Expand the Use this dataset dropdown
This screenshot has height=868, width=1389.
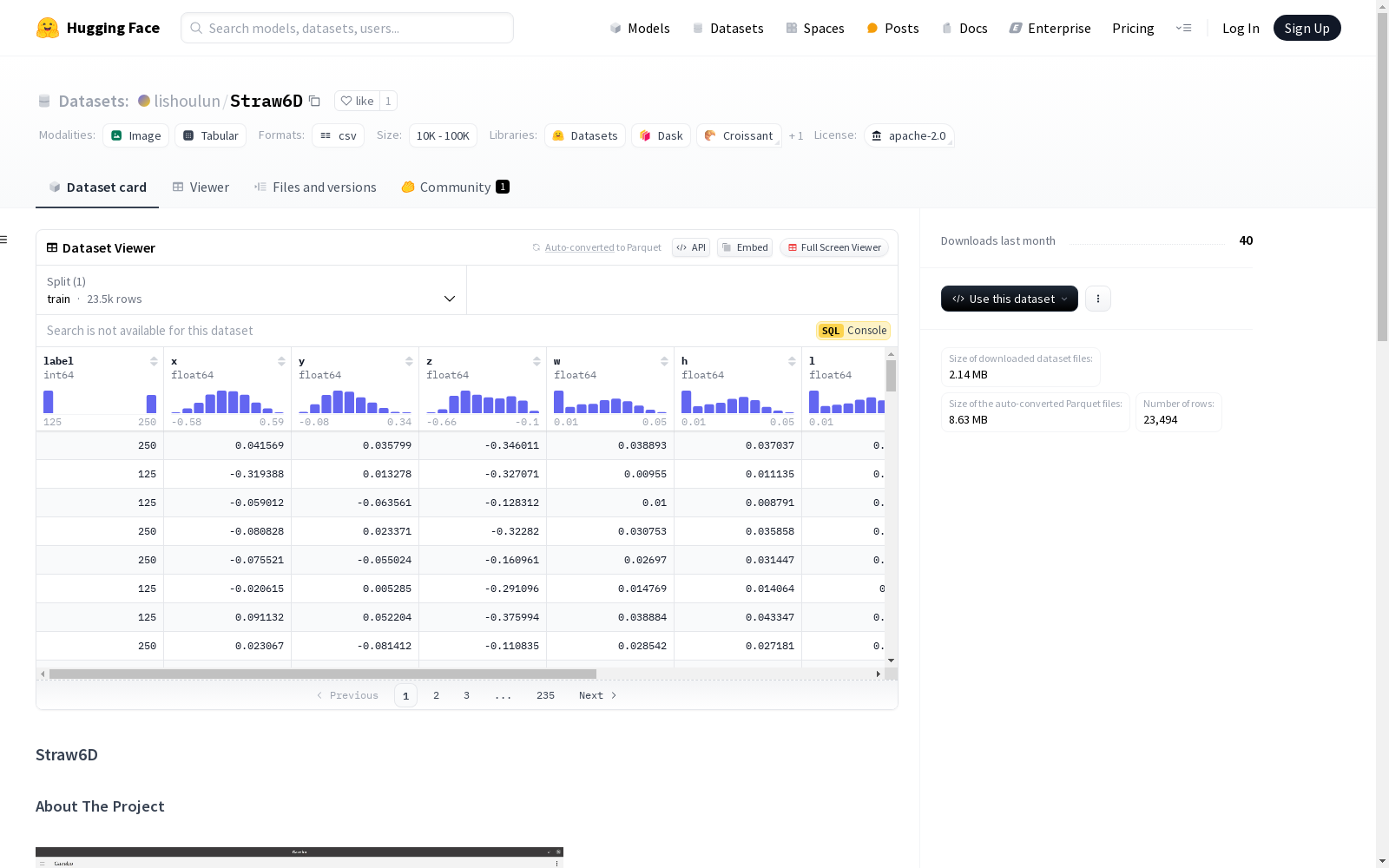click(x=1010, y=299)
